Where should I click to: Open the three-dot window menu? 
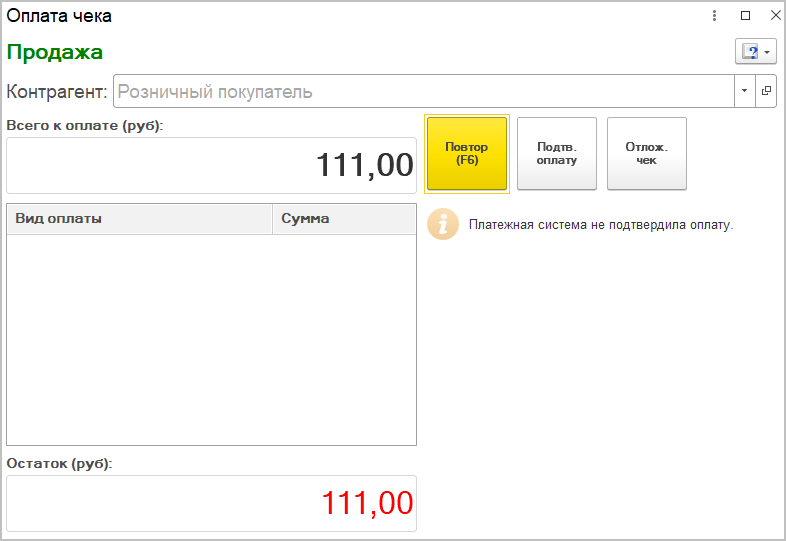714,16
